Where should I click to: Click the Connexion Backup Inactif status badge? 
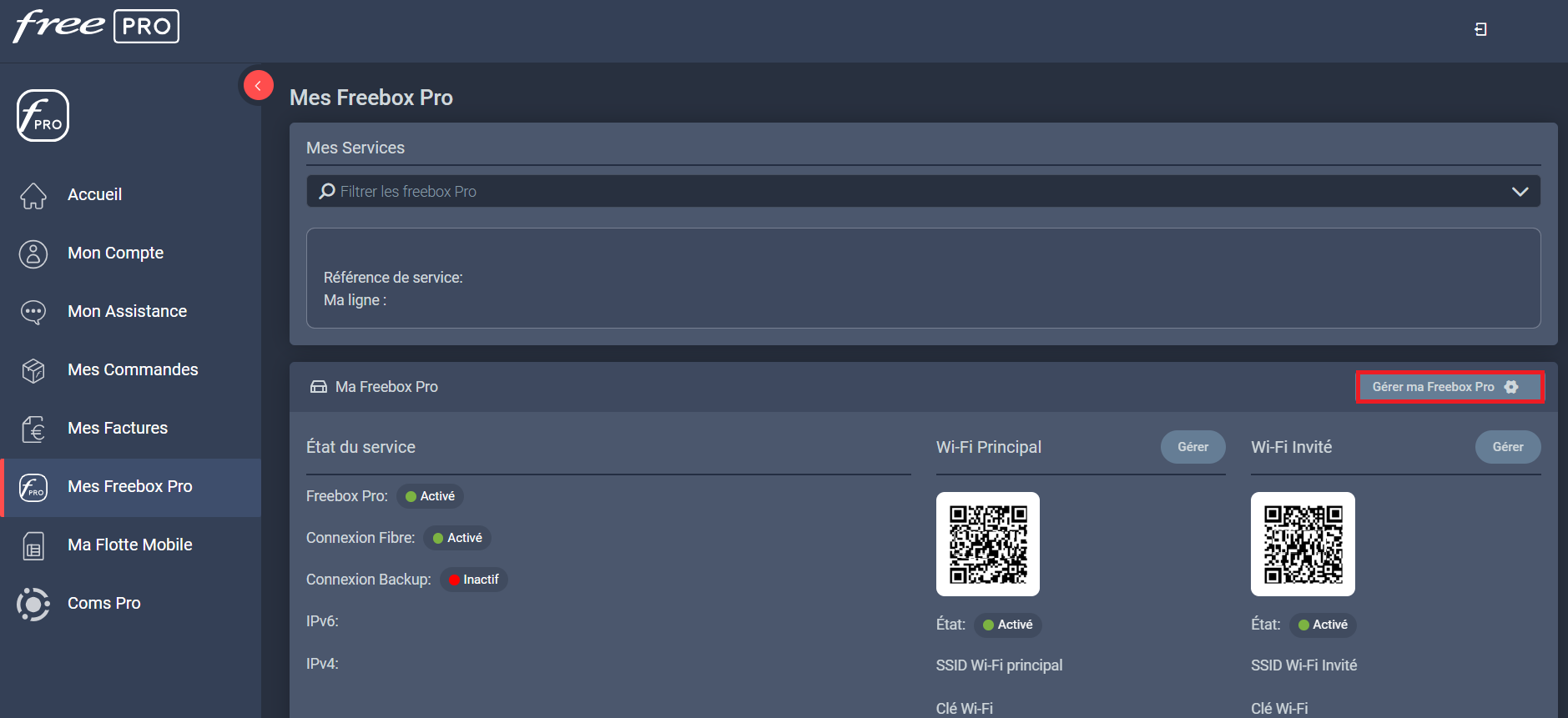[473, 580]
